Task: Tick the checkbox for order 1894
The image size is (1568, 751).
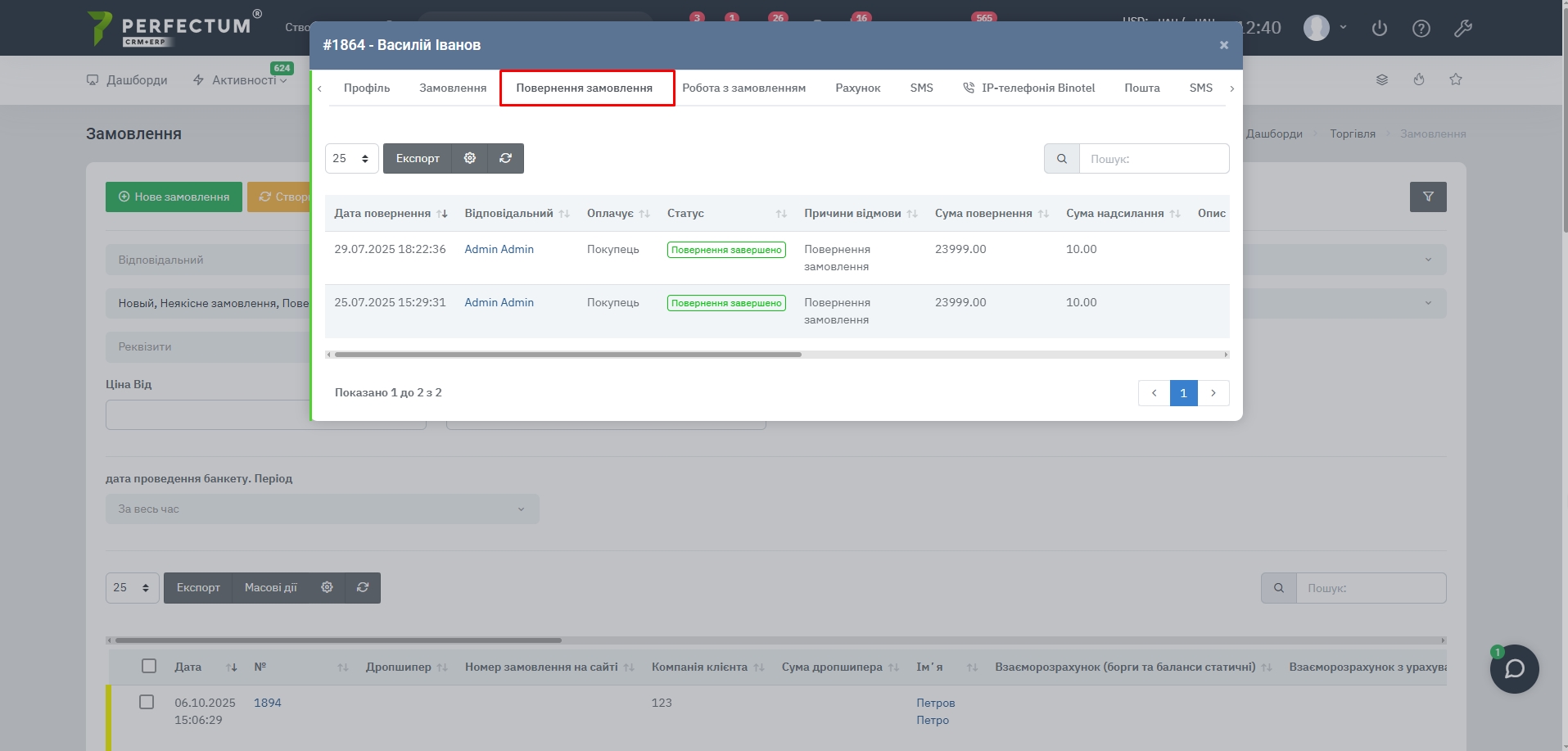Action: coord(147,702)
